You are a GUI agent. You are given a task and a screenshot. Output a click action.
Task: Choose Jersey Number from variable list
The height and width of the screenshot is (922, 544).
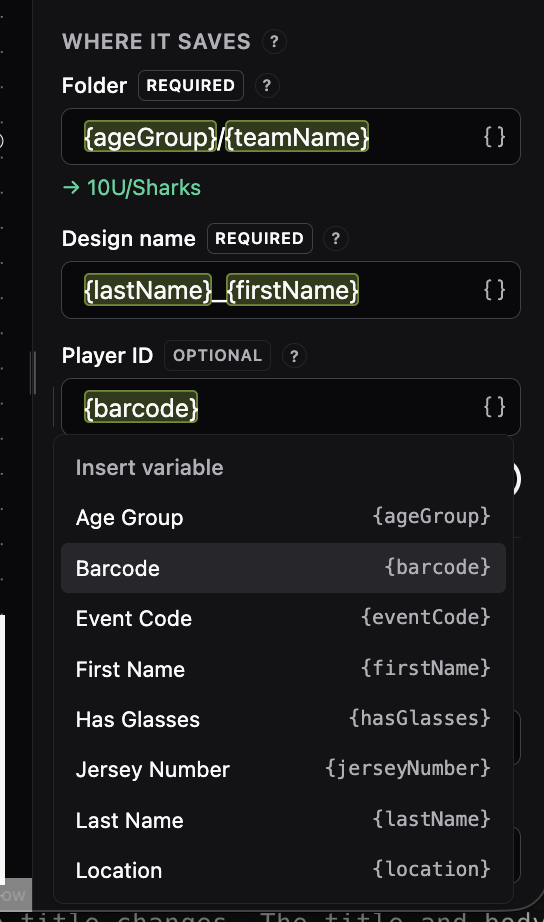click(283, 769)
